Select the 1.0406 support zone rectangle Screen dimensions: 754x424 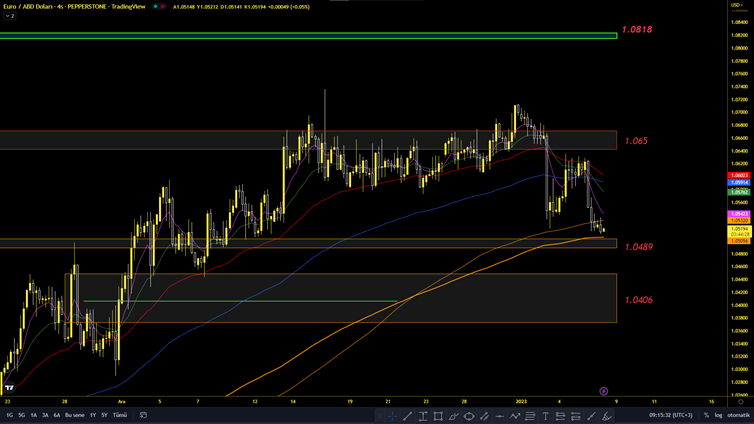tap(340, 298)
